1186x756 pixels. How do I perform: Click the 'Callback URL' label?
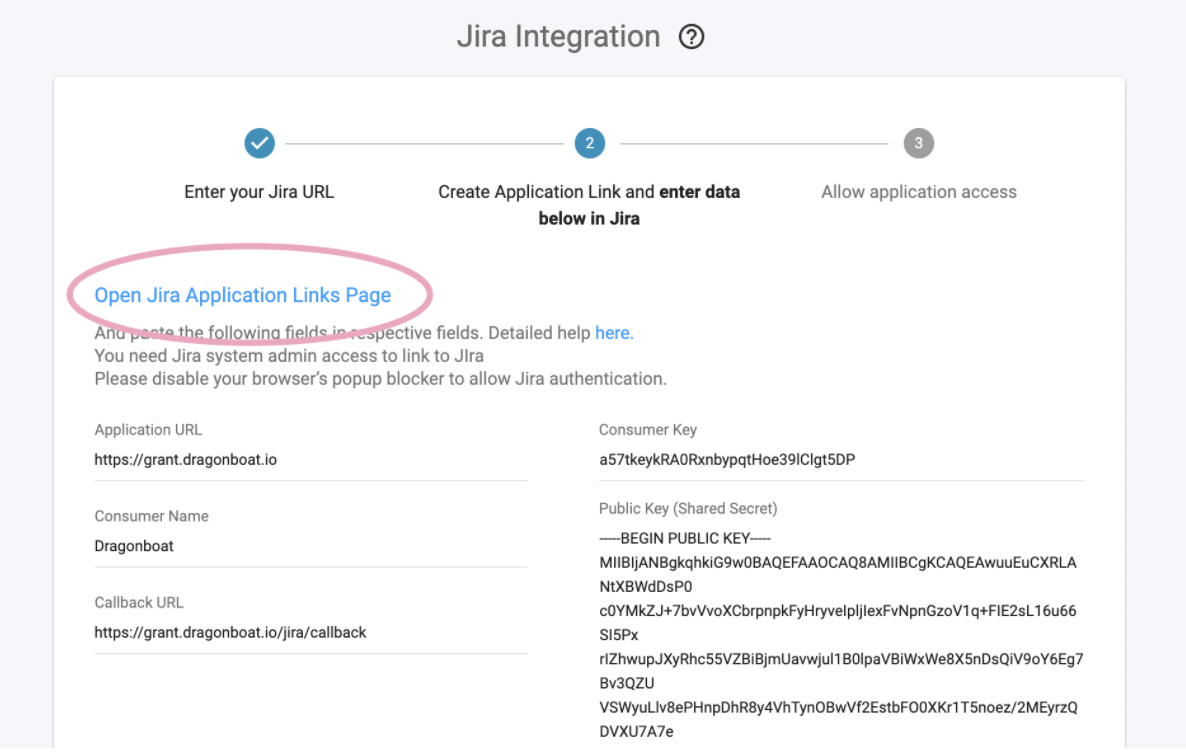[x=138, y=603]
